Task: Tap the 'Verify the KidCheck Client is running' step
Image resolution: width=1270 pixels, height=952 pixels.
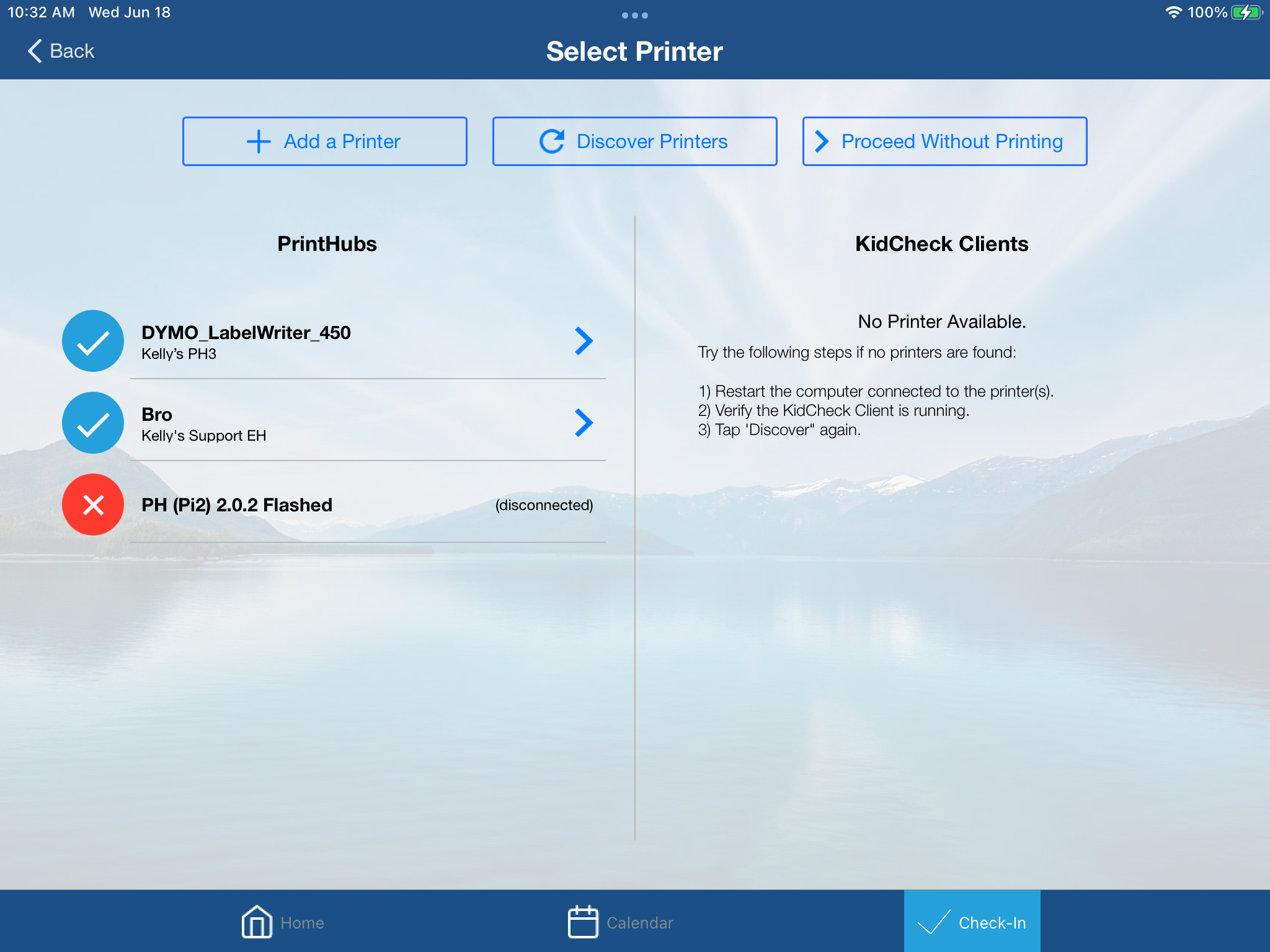Action: [833, 410]
